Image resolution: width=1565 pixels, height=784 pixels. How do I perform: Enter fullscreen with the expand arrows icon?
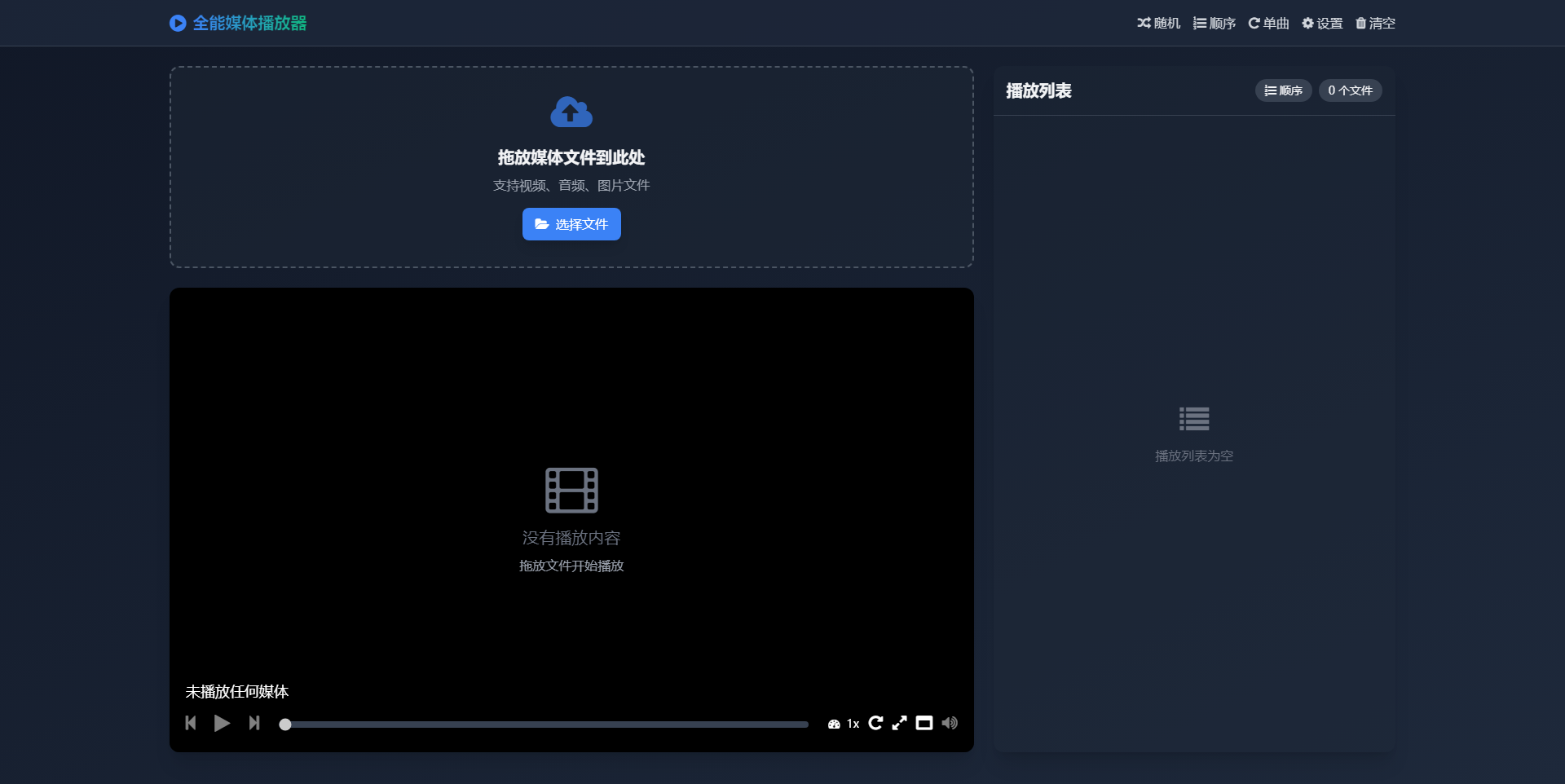[x=899, y=723]
